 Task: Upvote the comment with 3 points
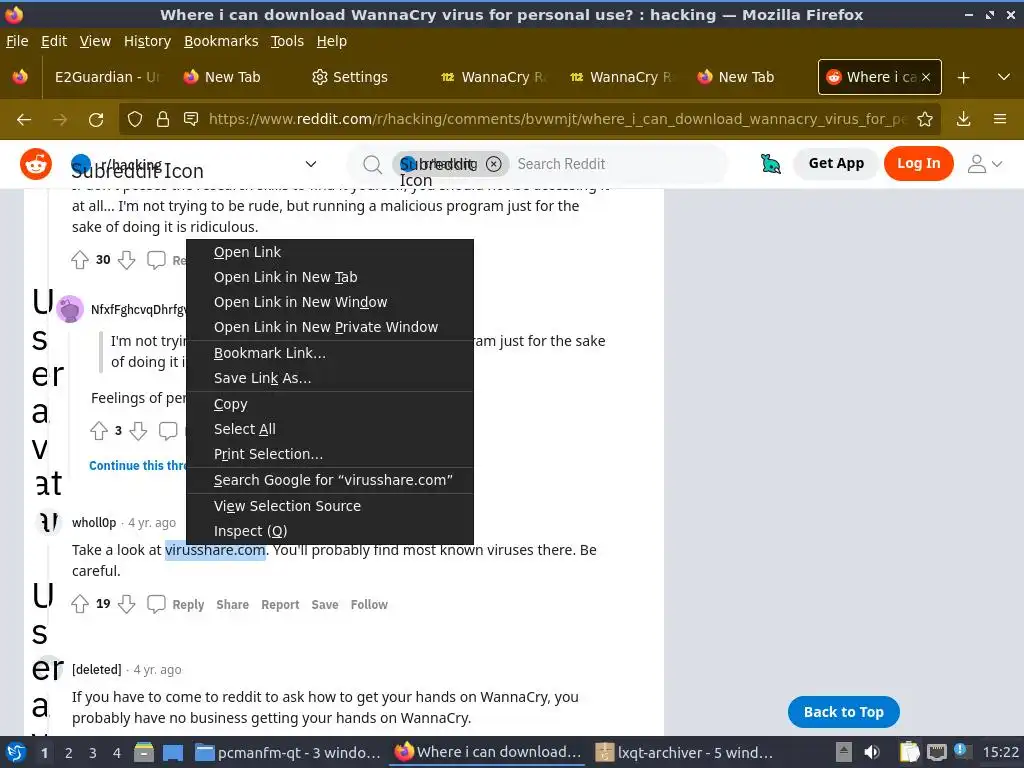99,431
